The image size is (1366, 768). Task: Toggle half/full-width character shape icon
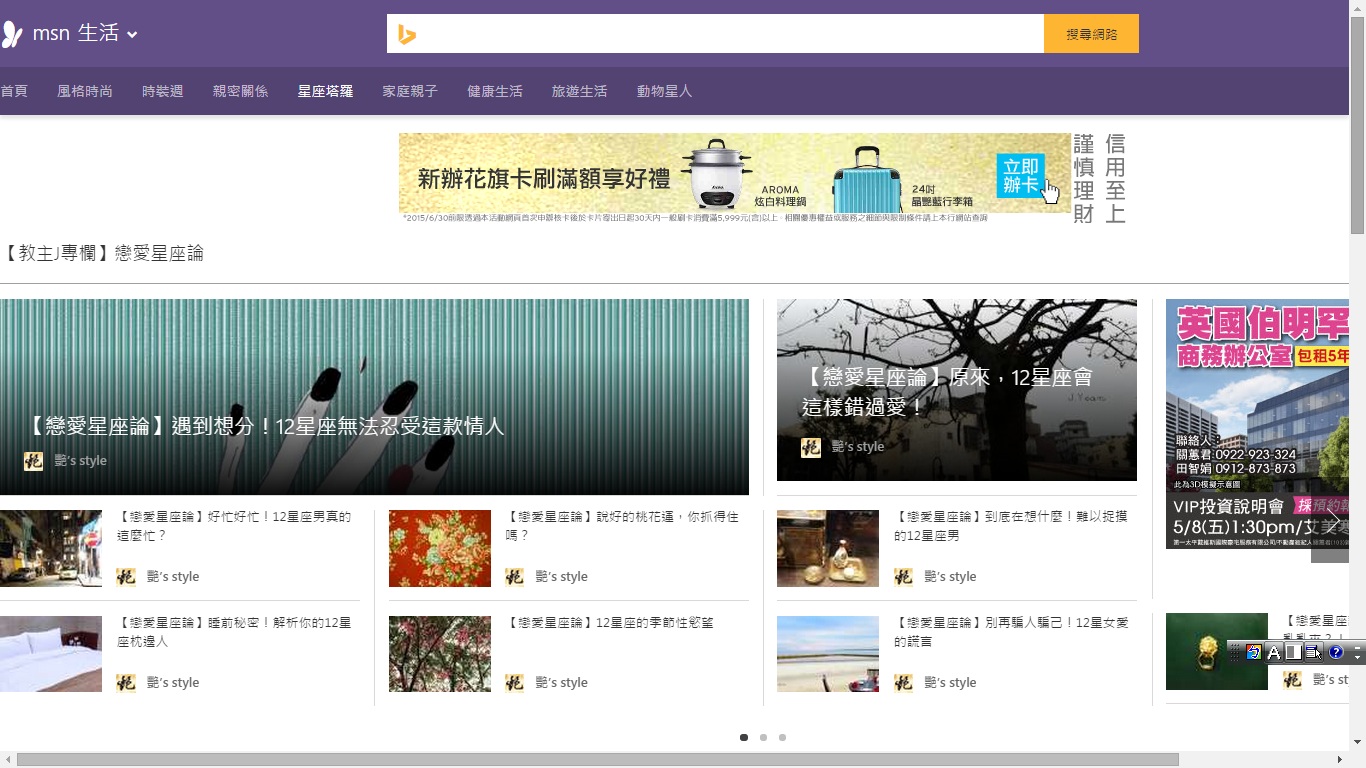[1293, 653]
